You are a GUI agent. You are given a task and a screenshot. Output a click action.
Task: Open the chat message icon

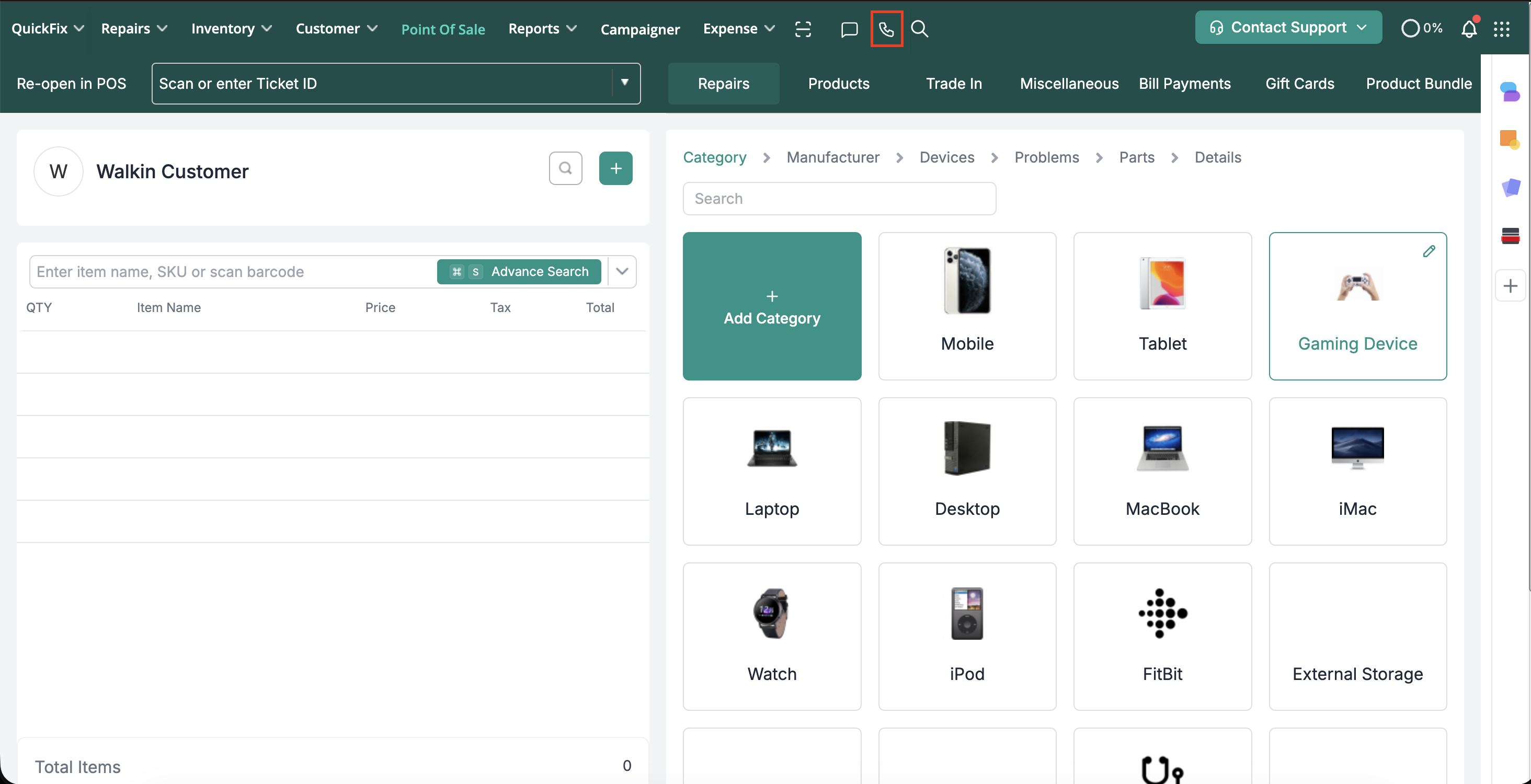pyautogui.click(x=849, y=29)
